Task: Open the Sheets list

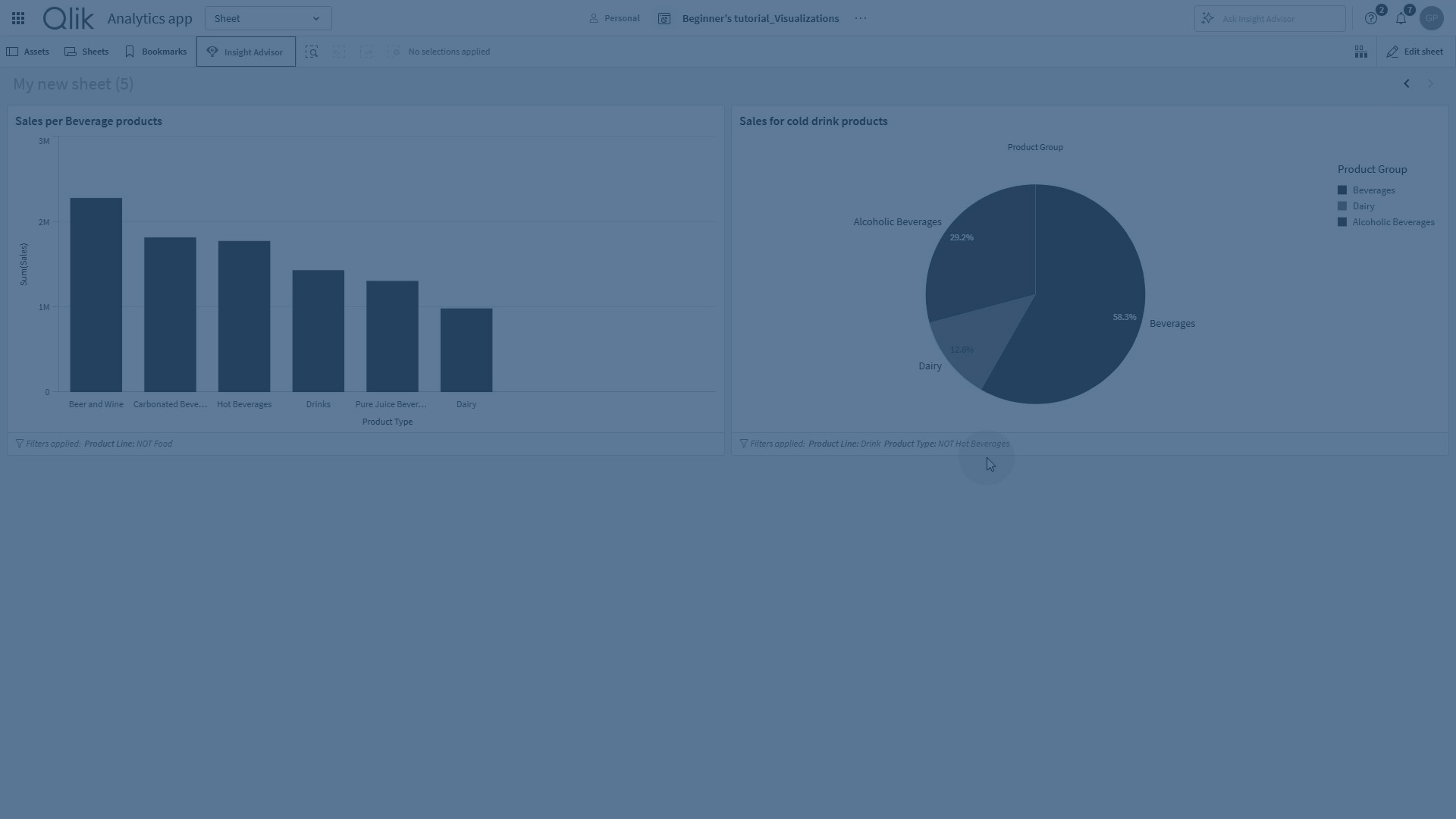Action: [86, 52]
